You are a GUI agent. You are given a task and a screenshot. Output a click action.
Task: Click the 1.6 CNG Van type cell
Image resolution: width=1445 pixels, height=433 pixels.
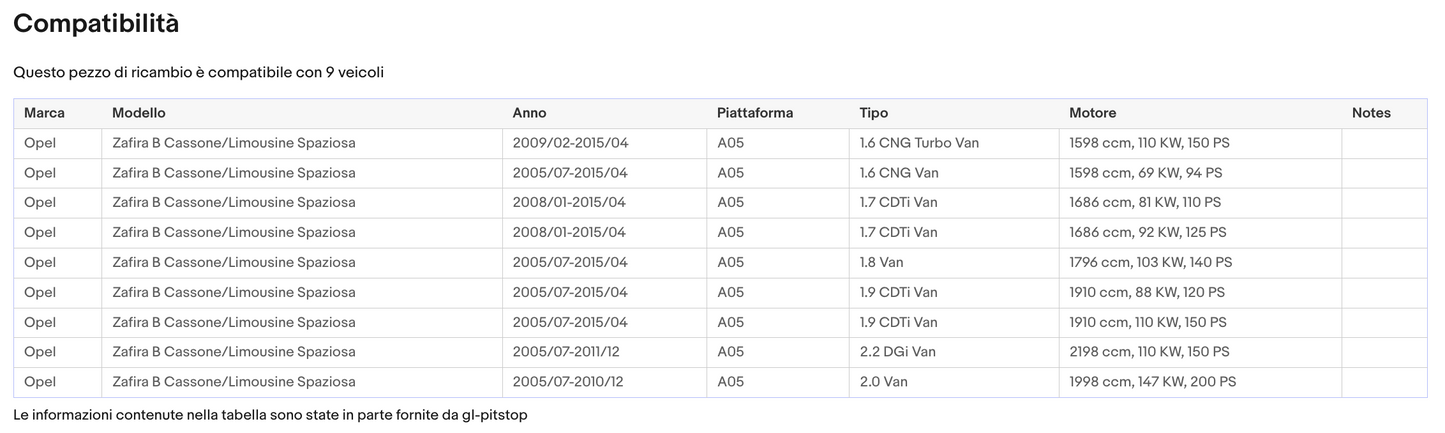[899, 173]
